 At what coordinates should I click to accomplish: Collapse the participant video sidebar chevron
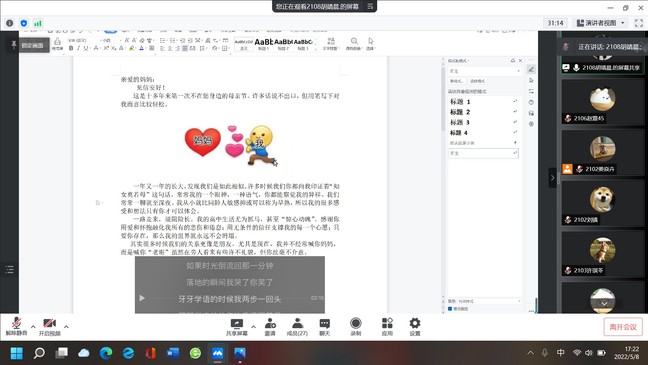[553, 178]
